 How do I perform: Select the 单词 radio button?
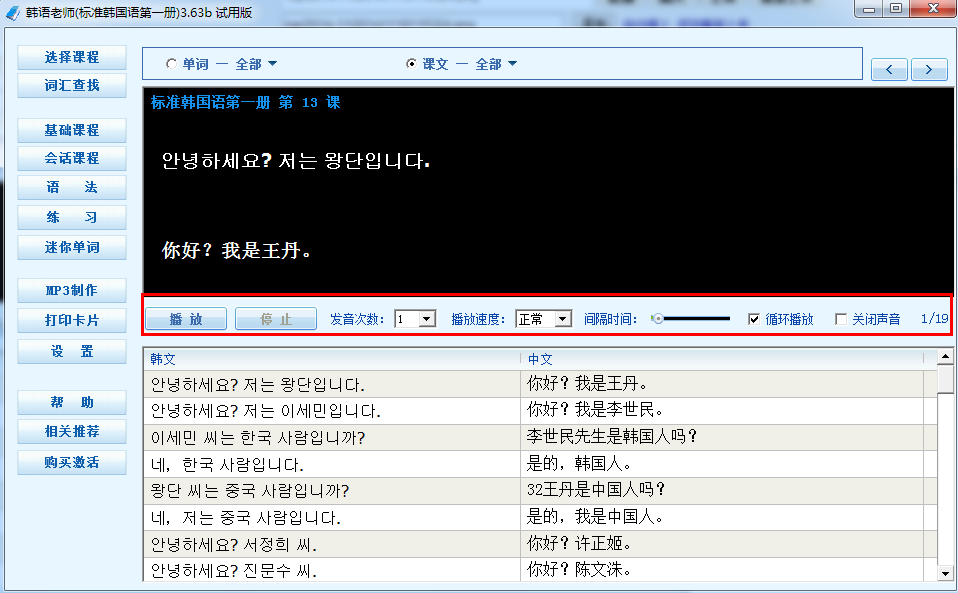(171, 64)
